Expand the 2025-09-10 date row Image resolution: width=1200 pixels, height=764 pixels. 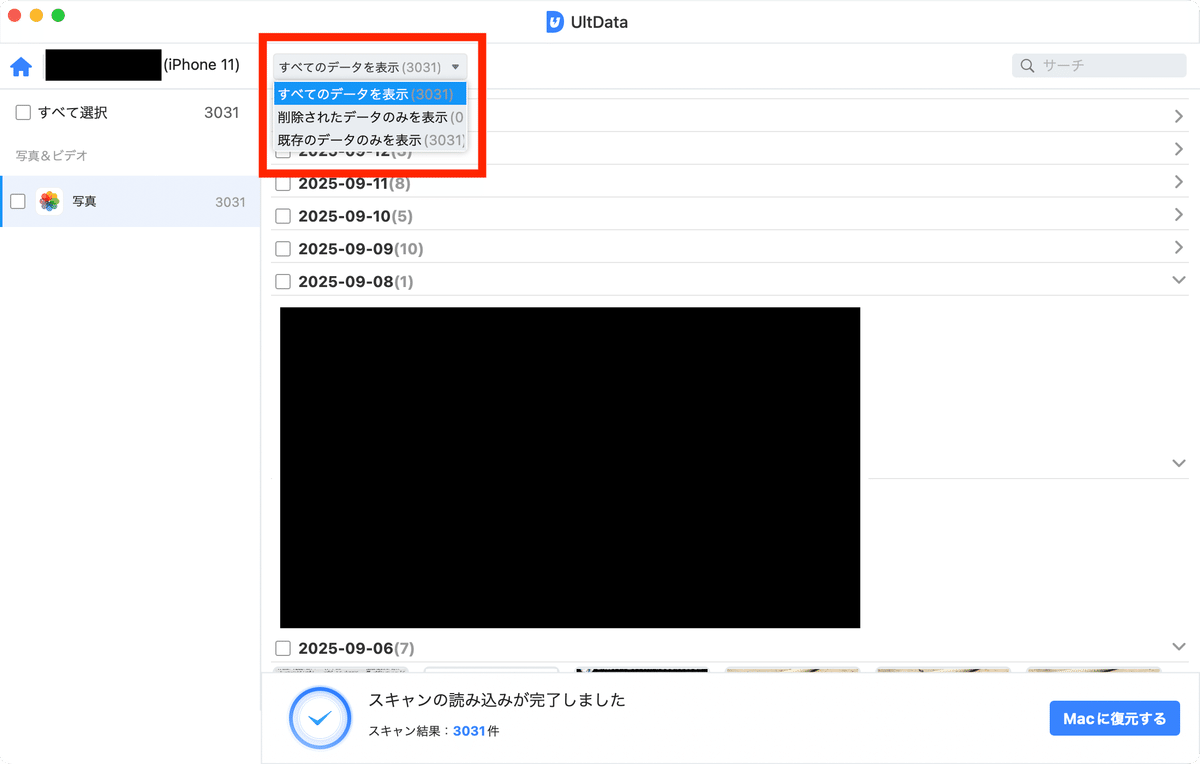coord(1178,215)
